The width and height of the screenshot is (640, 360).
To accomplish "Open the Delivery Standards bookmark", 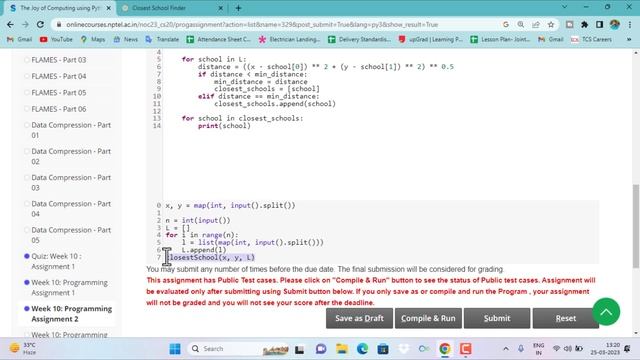I will pyautogui.click(x=359, y=39).
